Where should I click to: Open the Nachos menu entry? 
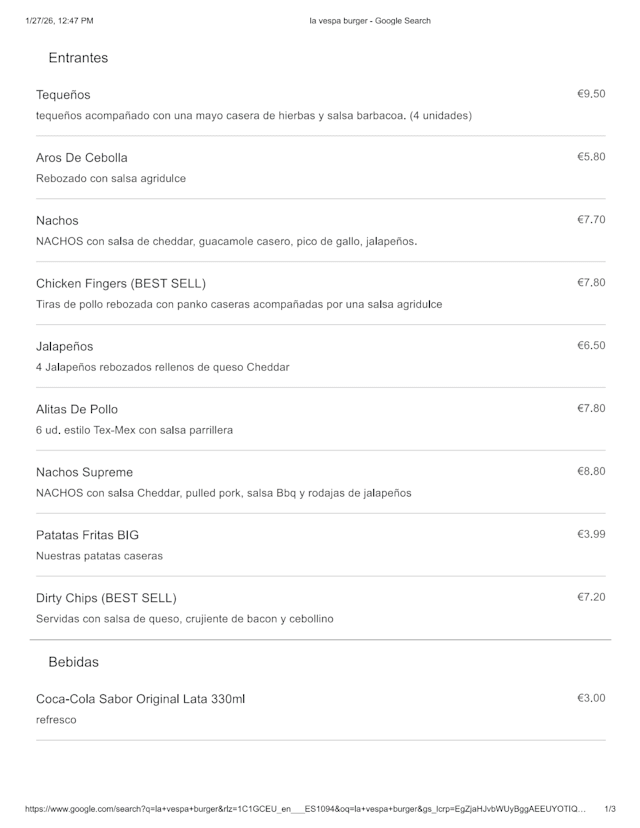[57, 221]
